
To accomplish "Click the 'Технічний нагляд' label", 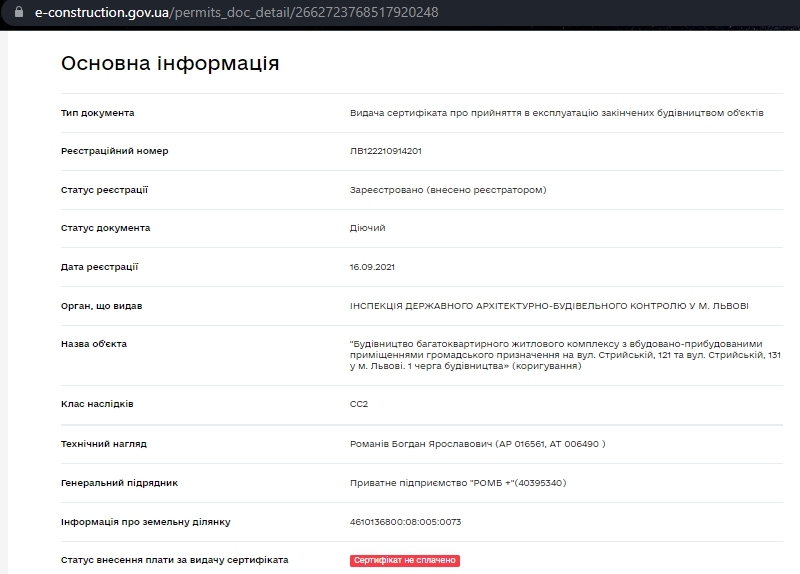I will pyautogui.click(x=104, y=444).
